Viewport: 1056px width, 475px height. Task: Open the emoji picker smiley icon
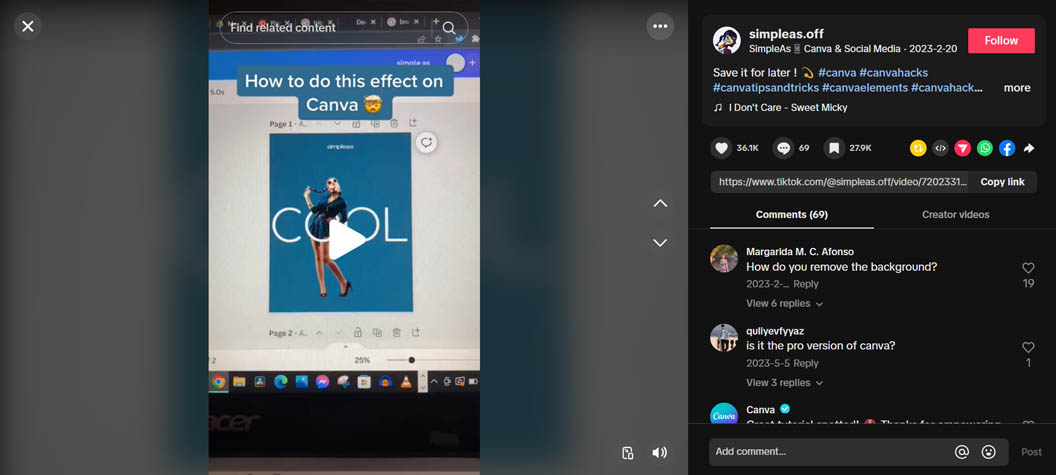point(989,452)
